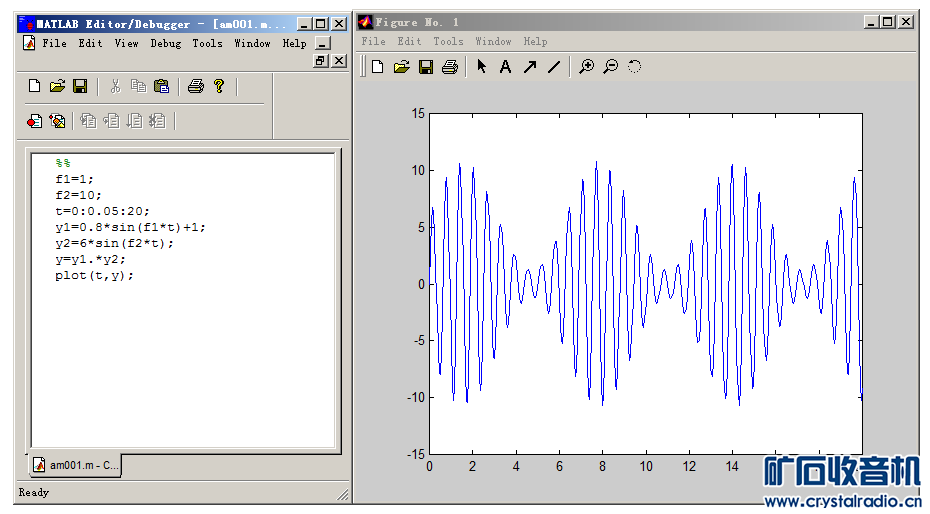
Task: Save the figure using Figure toolbar disk icon
Action: click(x=425, y=67)
